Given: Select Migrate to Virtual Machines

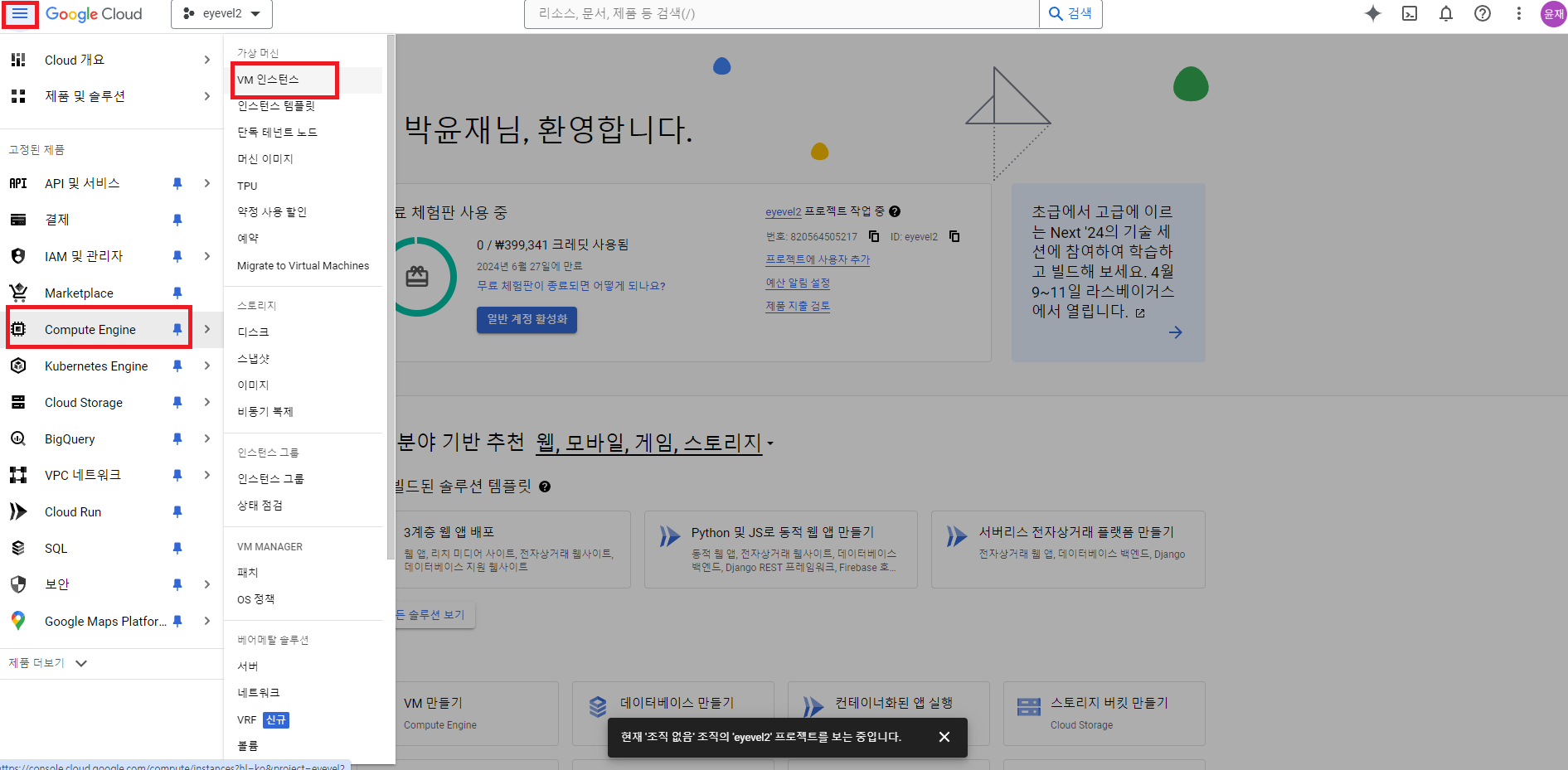Looking at the screenshot, I should pos(303,266).
